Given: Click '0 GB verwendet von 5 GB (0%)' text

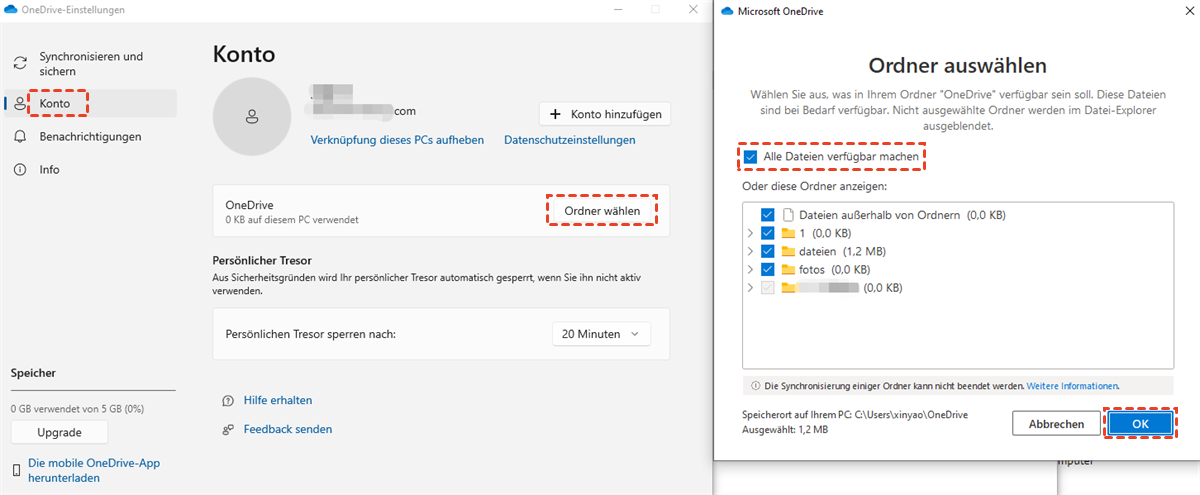Looking at the screenshot, I should coord(77,409).
